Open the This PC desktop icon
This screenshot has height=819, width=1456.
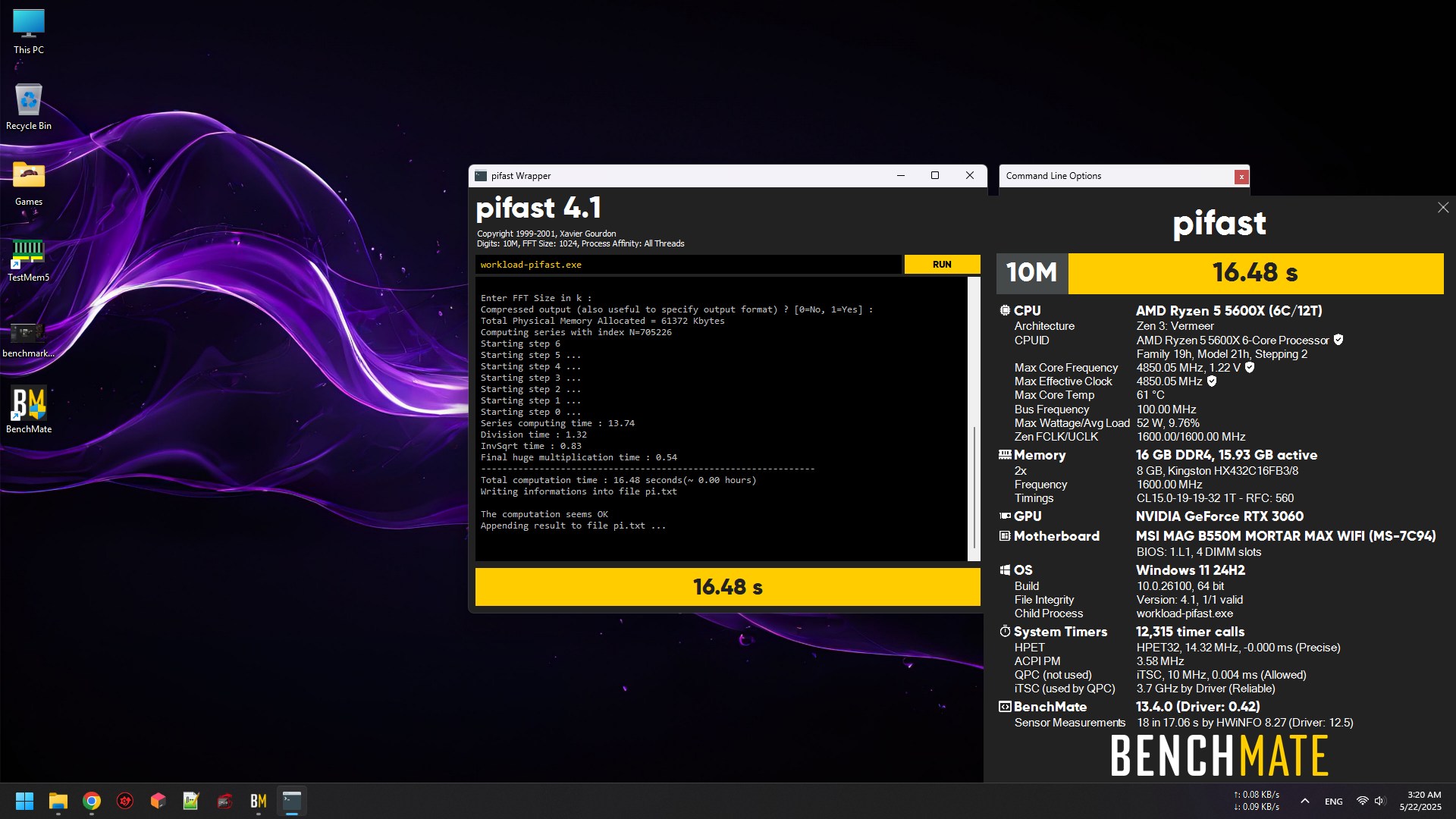[x=29, y=32]
